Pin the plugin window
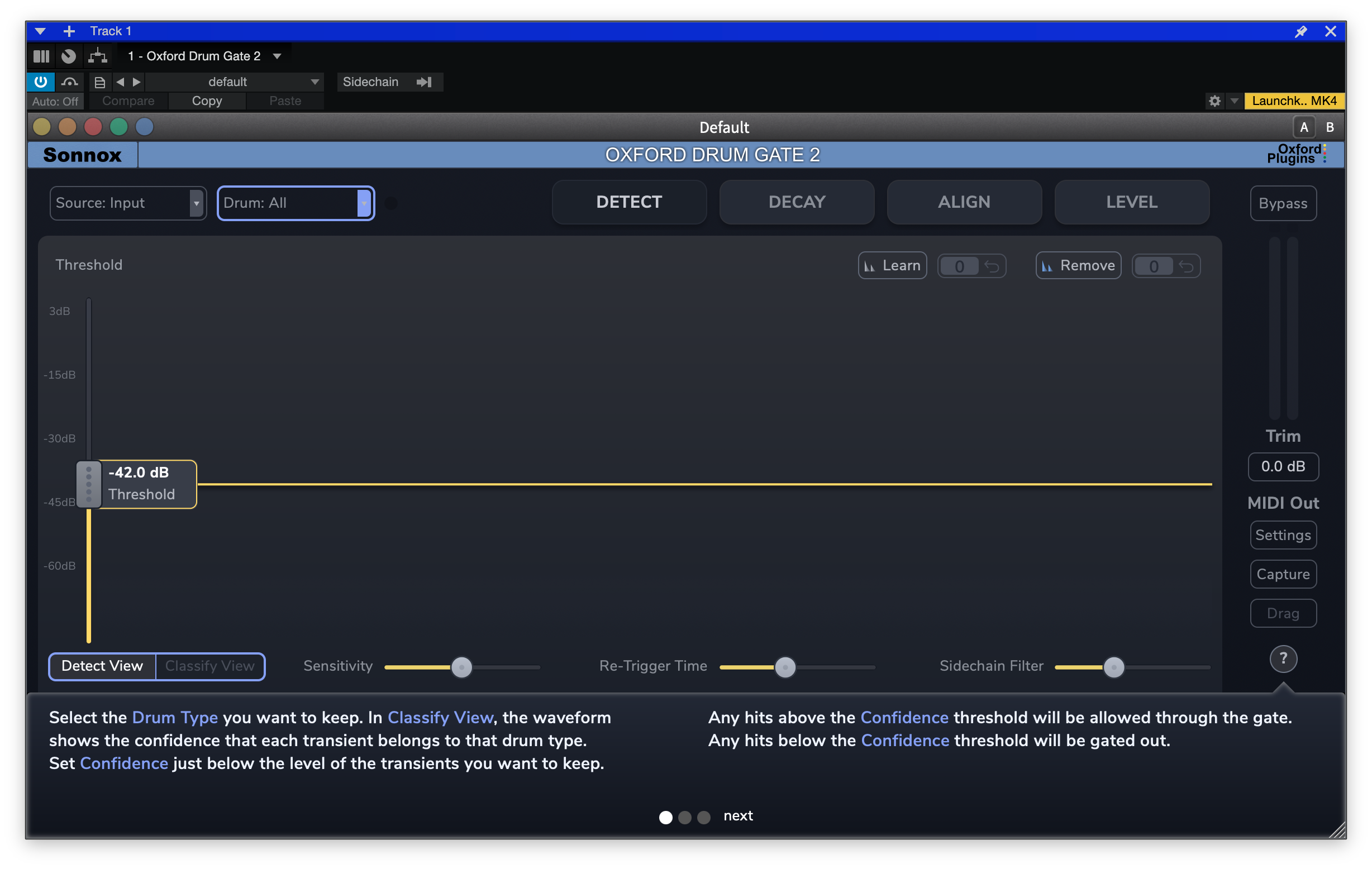The image size is (1372, 869). pyautogui.click(x=1301, y=31)
